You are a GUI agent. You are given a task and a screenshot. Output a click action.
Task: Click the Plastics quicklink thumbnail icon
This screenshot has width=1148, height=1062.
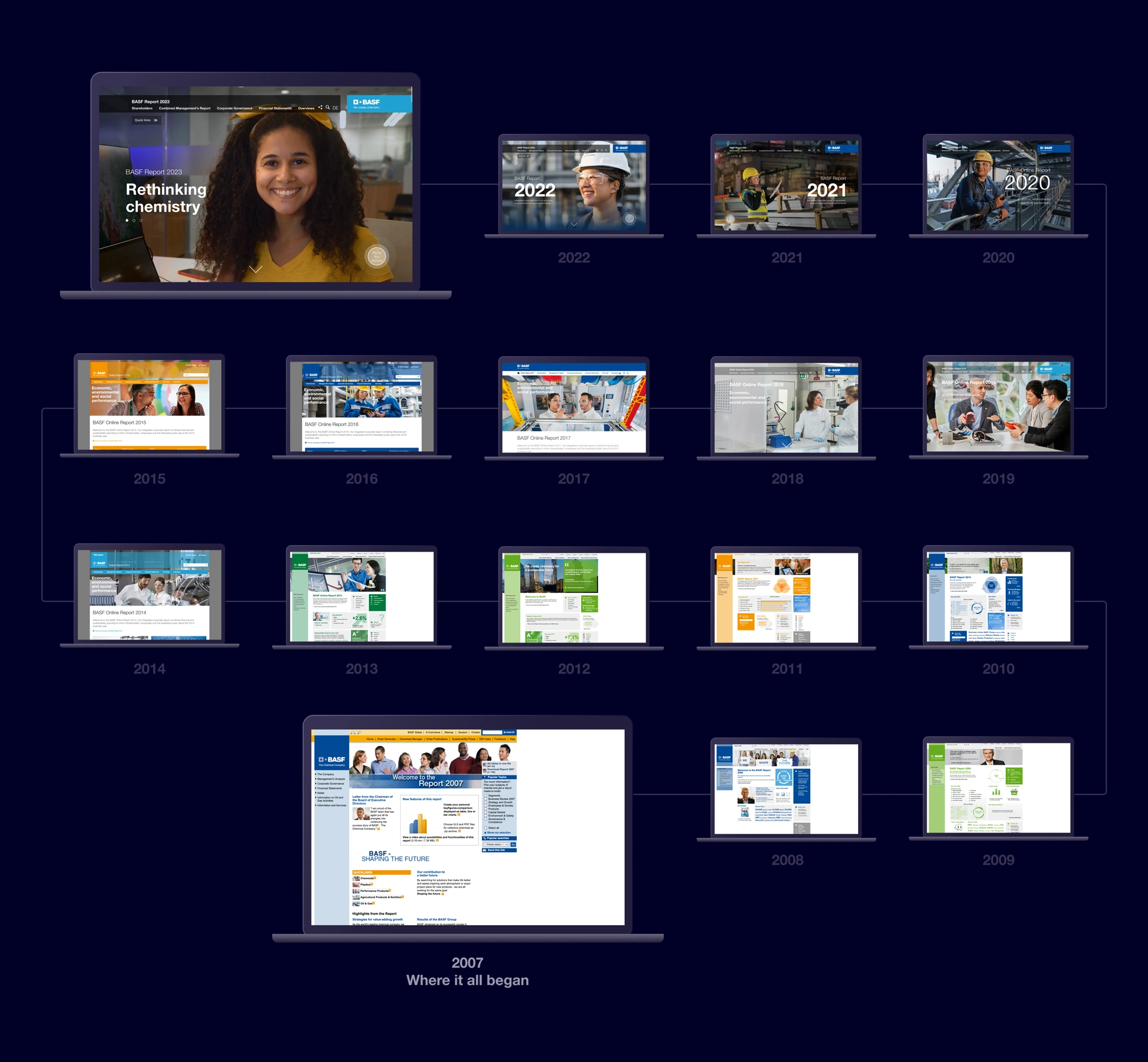[x=356, y=885]
